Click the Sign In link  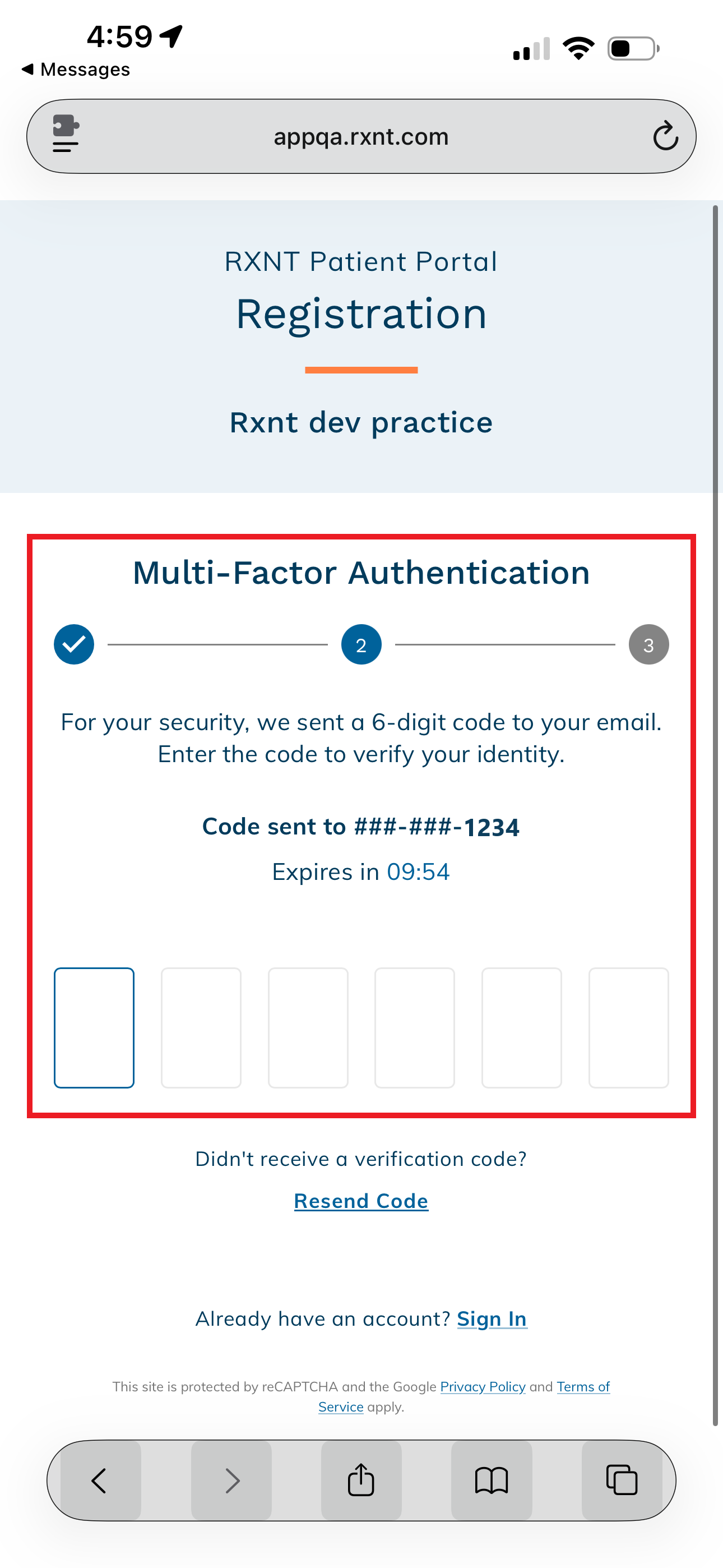coord(492,1318)
